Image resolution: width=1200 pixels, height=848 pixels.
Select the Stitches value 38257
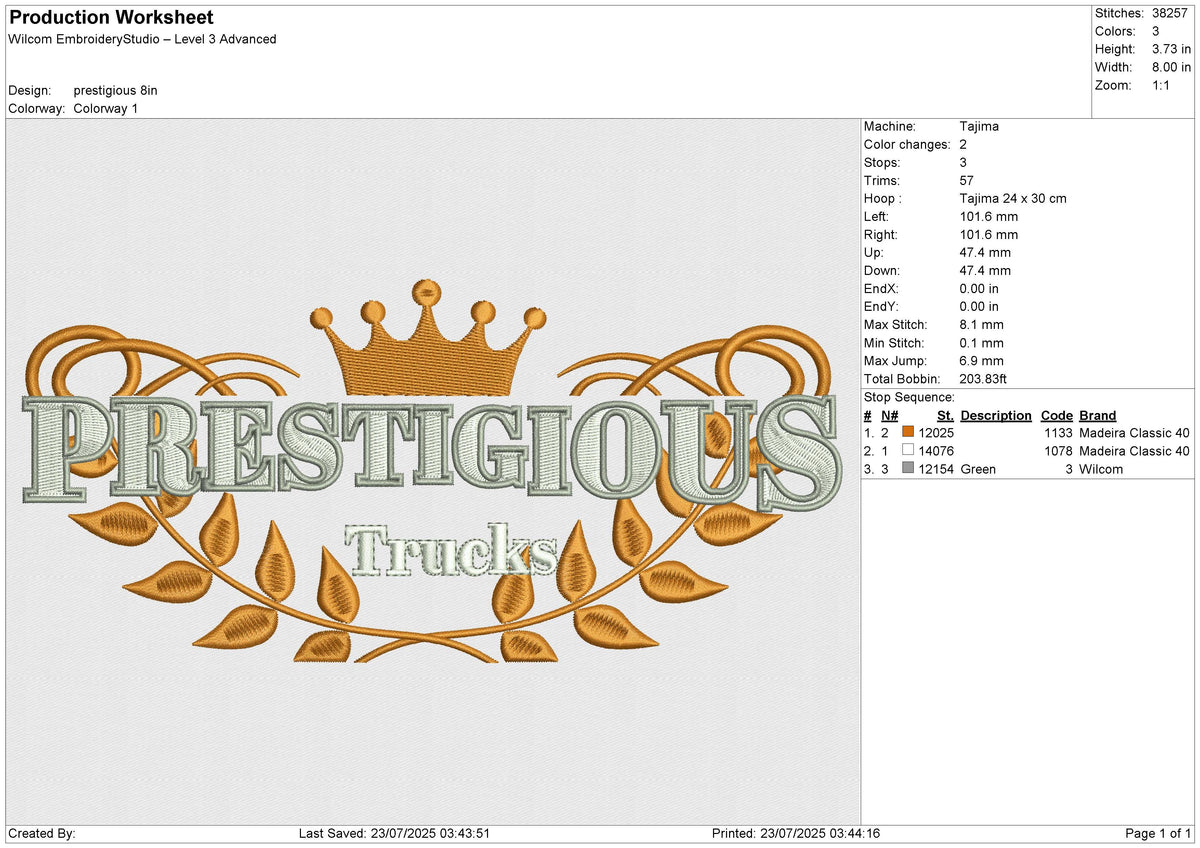(x=1170, y=13)
